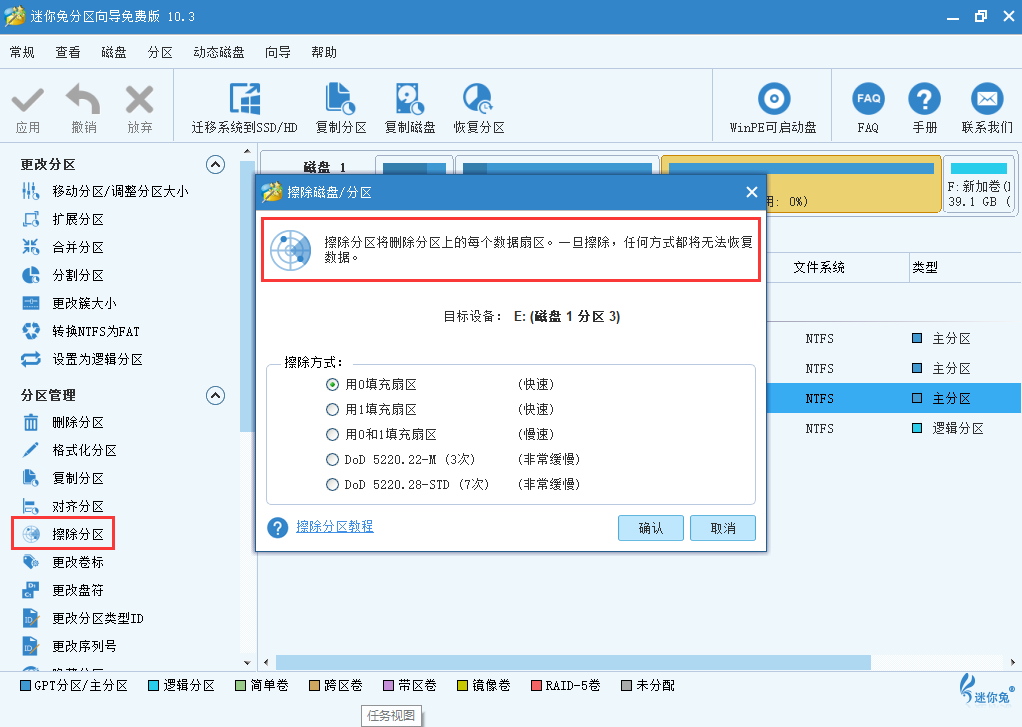
Task: Open 迁移系统到SSD/HD wizard
Action: pyautogui.click(x=244, y=108)
